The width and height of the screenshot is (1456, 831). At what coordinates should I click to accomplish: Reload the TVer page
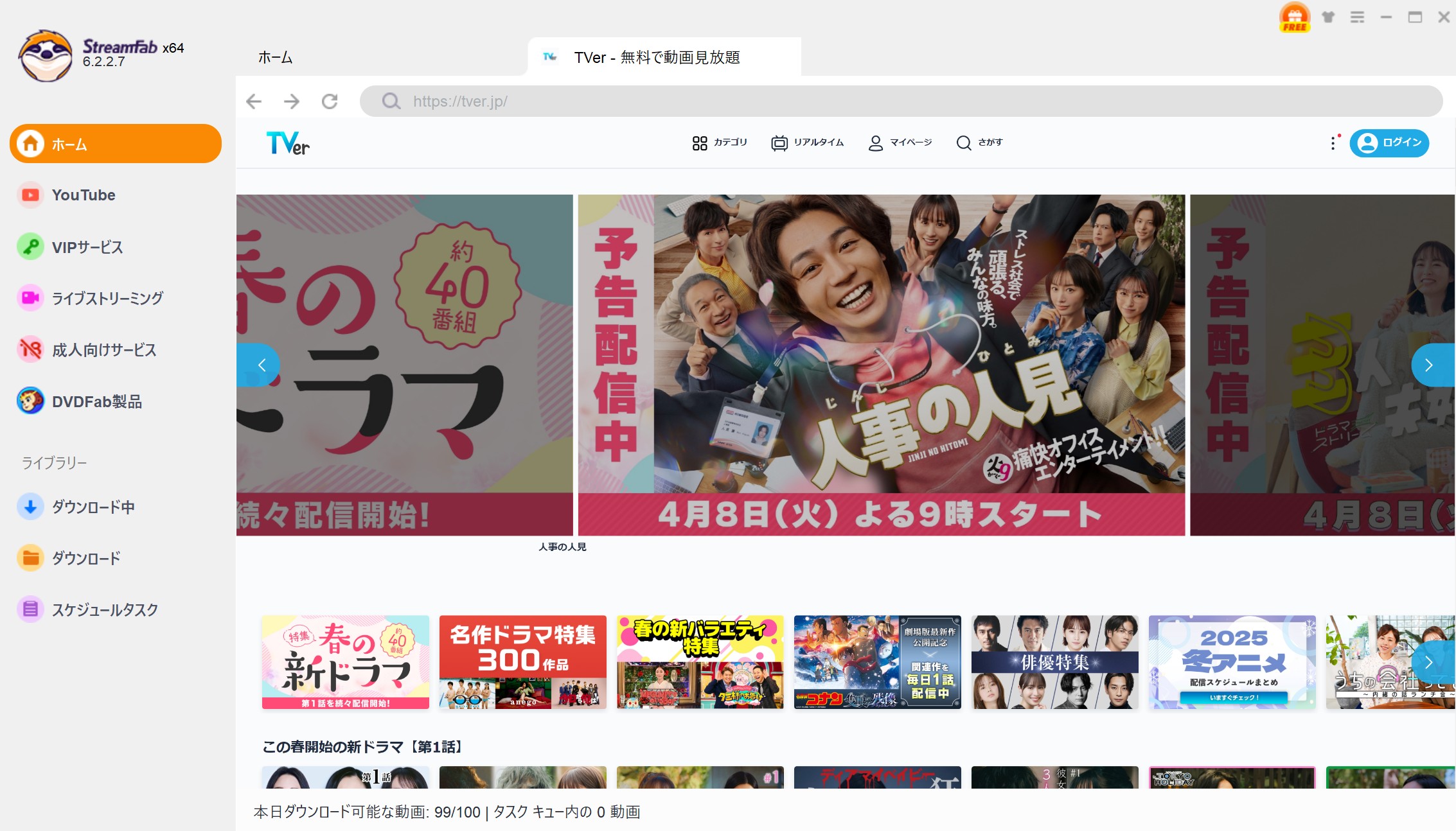coord(330,101)
